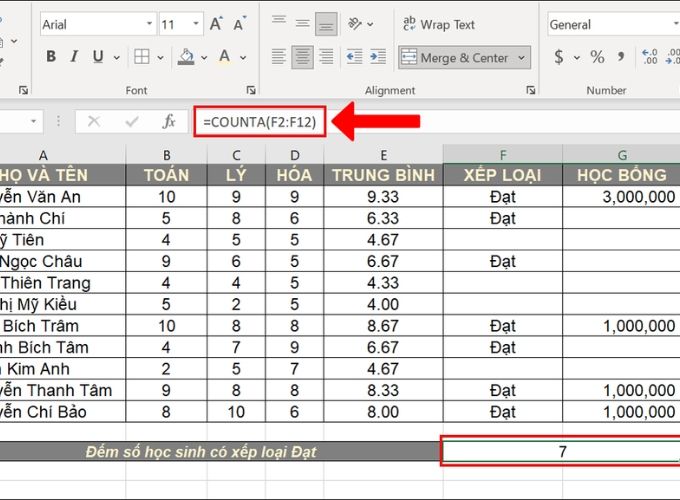Apply the Font Color button
This screenshot has width=680, height=500.
pos(225,56)
